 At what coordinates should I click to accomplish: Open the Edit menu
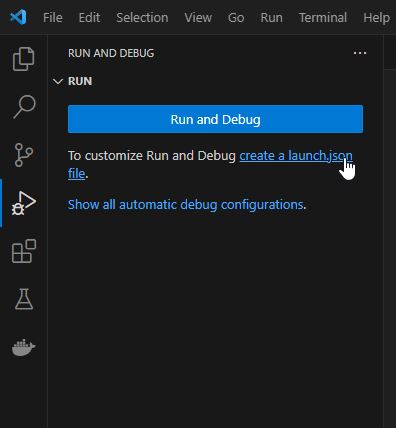[89, 17]
